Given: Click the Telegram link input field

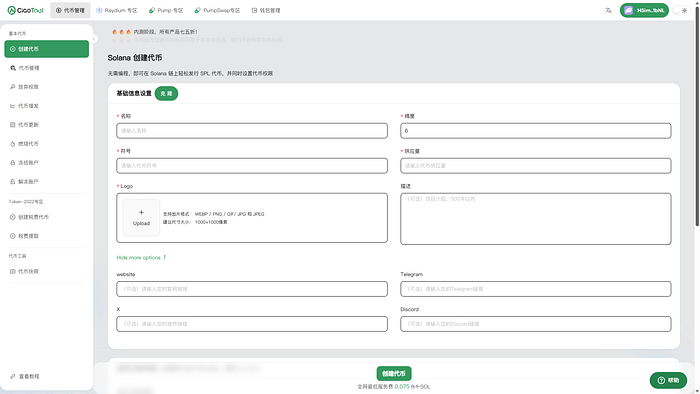Looking at the screenshot, I should [x=535, y=289].
